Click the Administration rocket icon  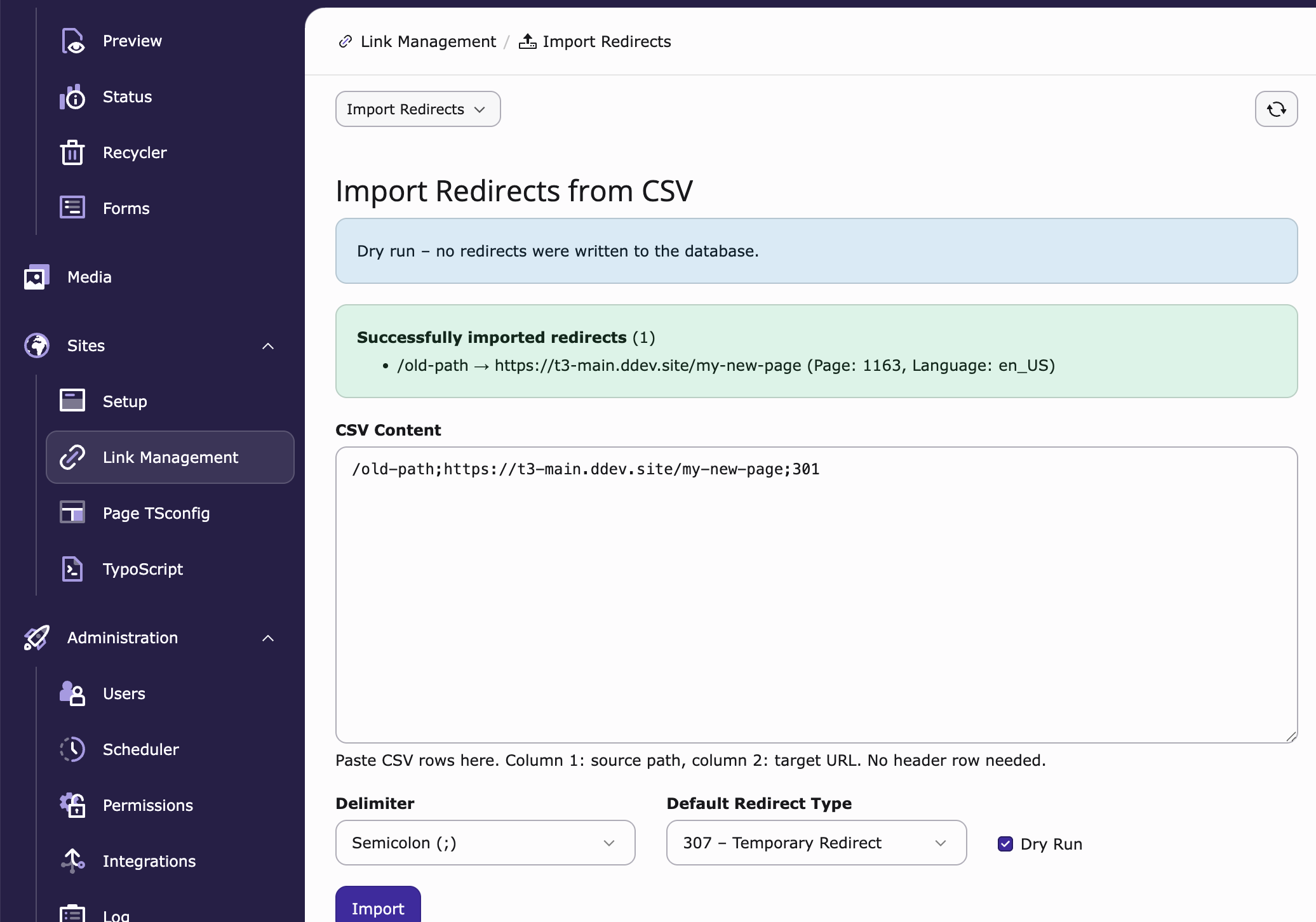coord(37,638)
